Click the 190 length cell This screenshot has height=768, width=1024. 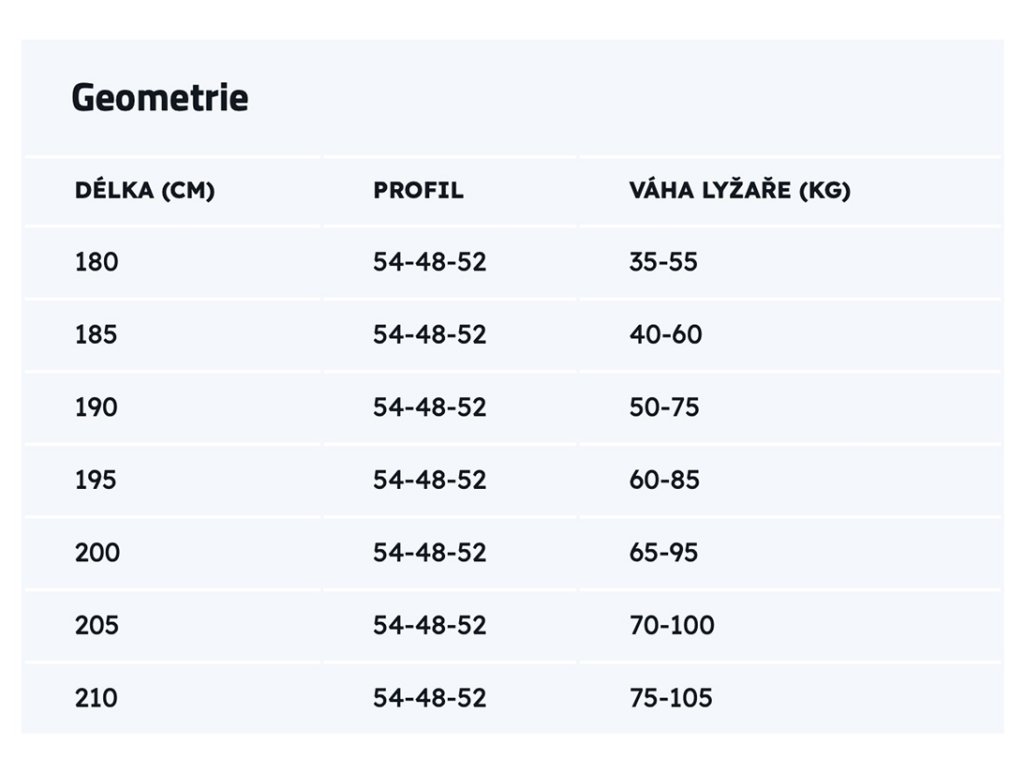(x=96, y=407)
